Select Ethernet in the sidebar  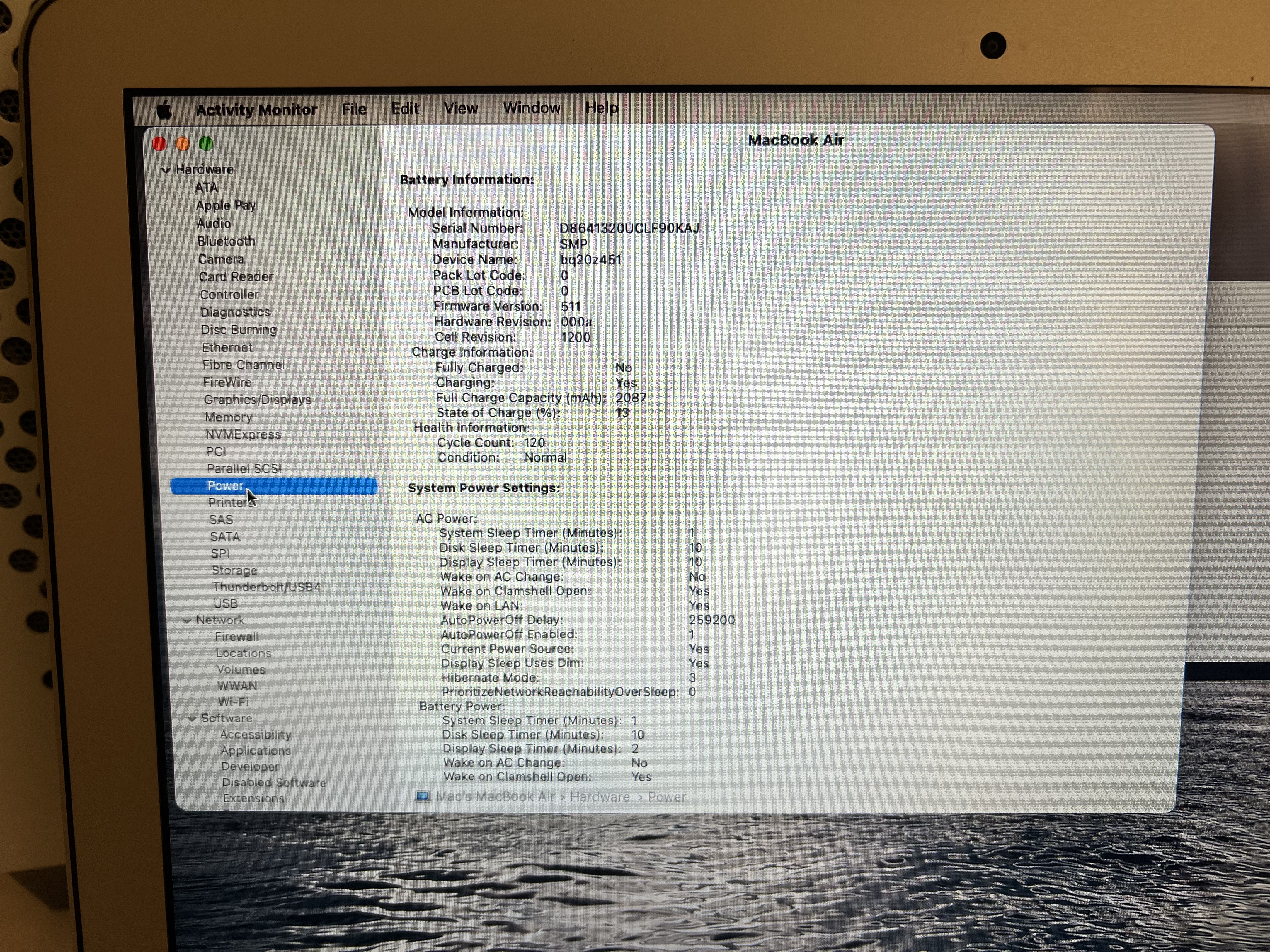click(227, 347)
